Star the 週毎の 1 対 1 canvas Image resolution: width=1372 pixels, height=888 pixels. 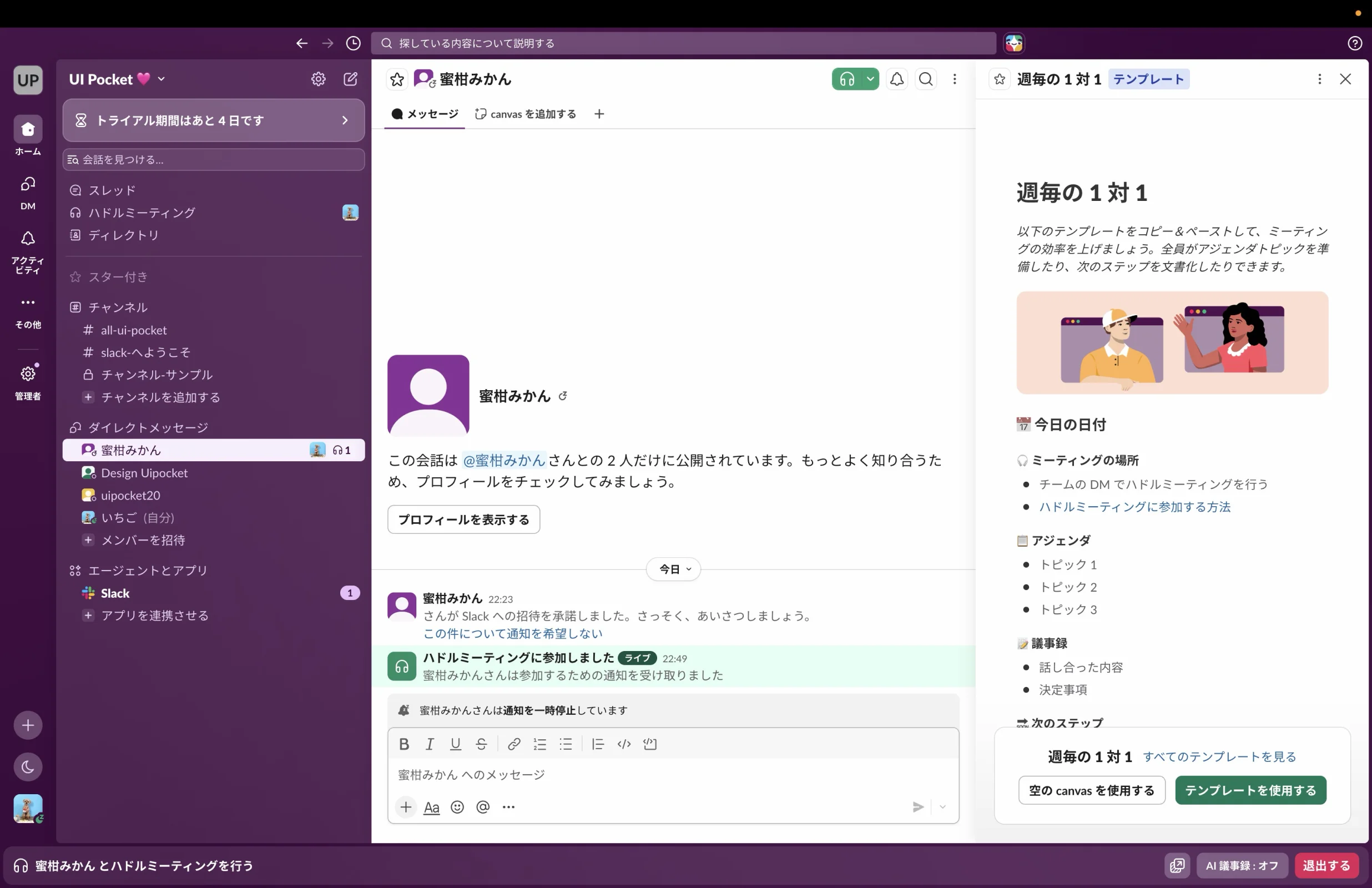point(1000,79)
